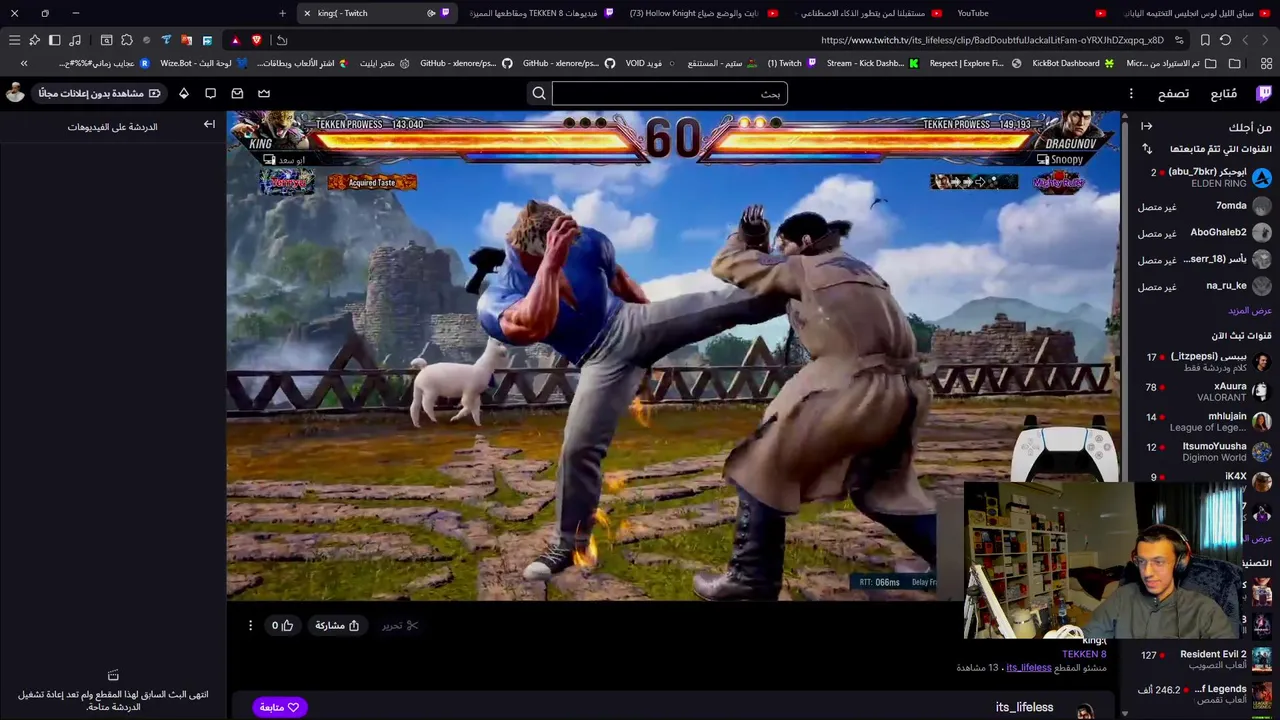Open the Brave Shields lion icon
This screenshot has height=720, width=1280.
(257, 40)
